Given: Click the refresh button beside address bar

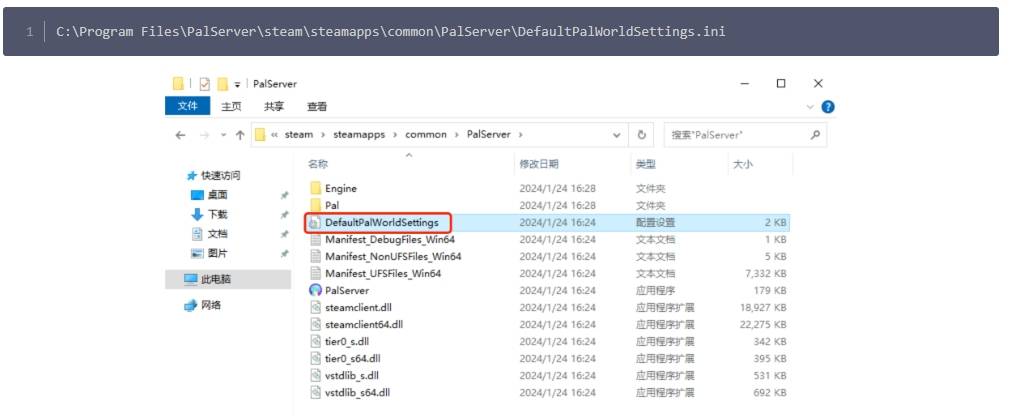Looking at the screenshot, I should (641, 135).
